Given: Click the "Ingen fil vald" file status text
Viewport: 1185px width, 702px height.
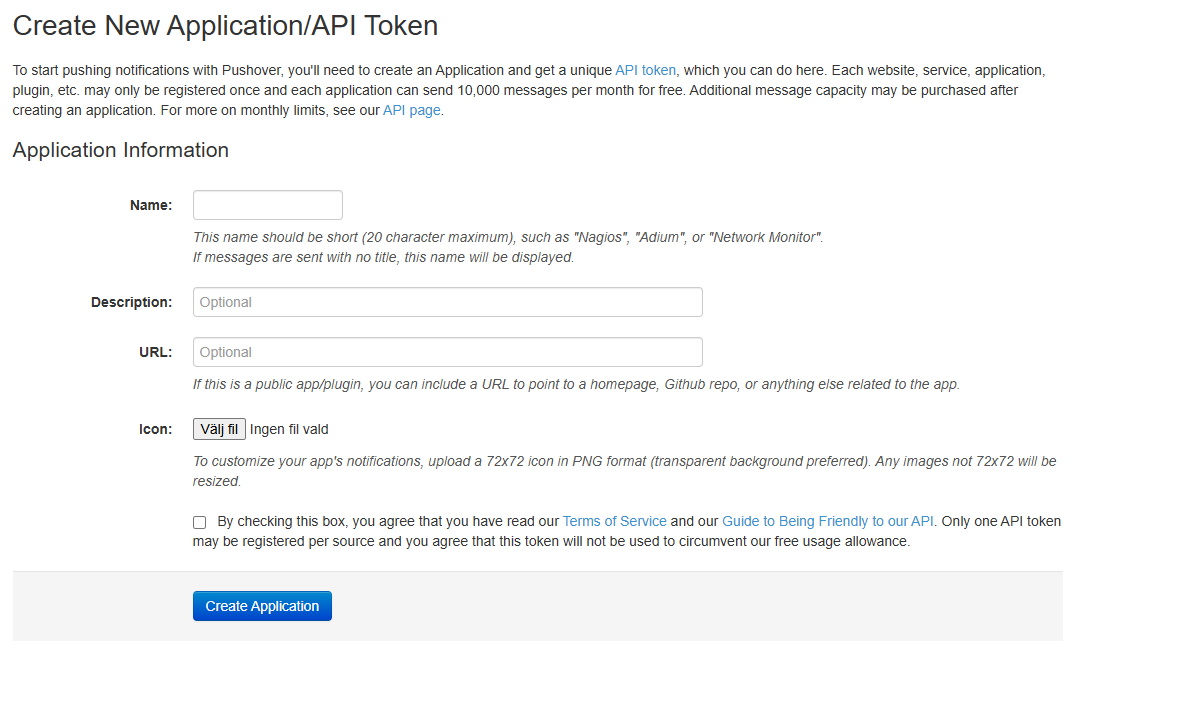Looking at the screenshot, I should click(289, 429).
